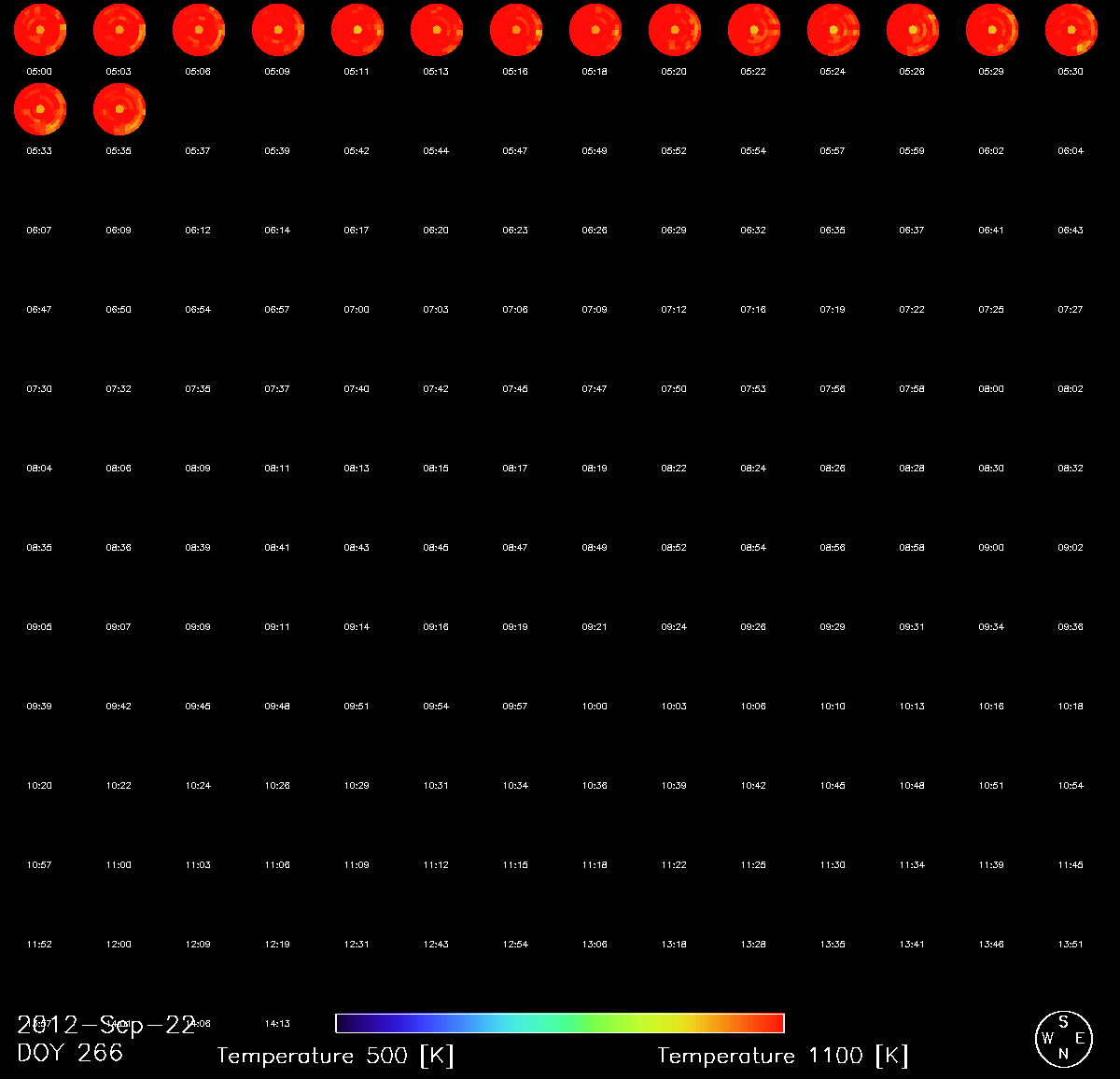Viewport: 1120px width, 1079px height.
Task: Click the 12:00 timestamp label
Action: pos(119,945)
